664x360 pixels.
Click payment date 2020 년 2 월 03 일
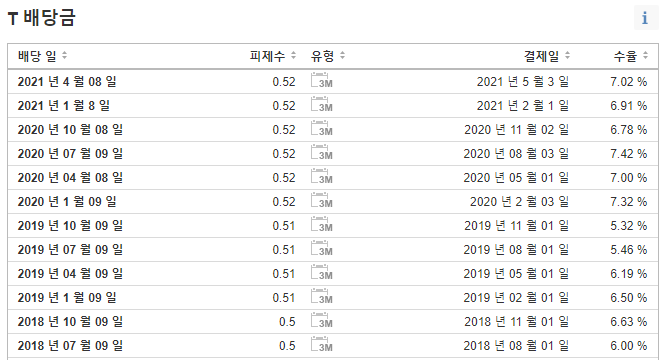(520, 202)
